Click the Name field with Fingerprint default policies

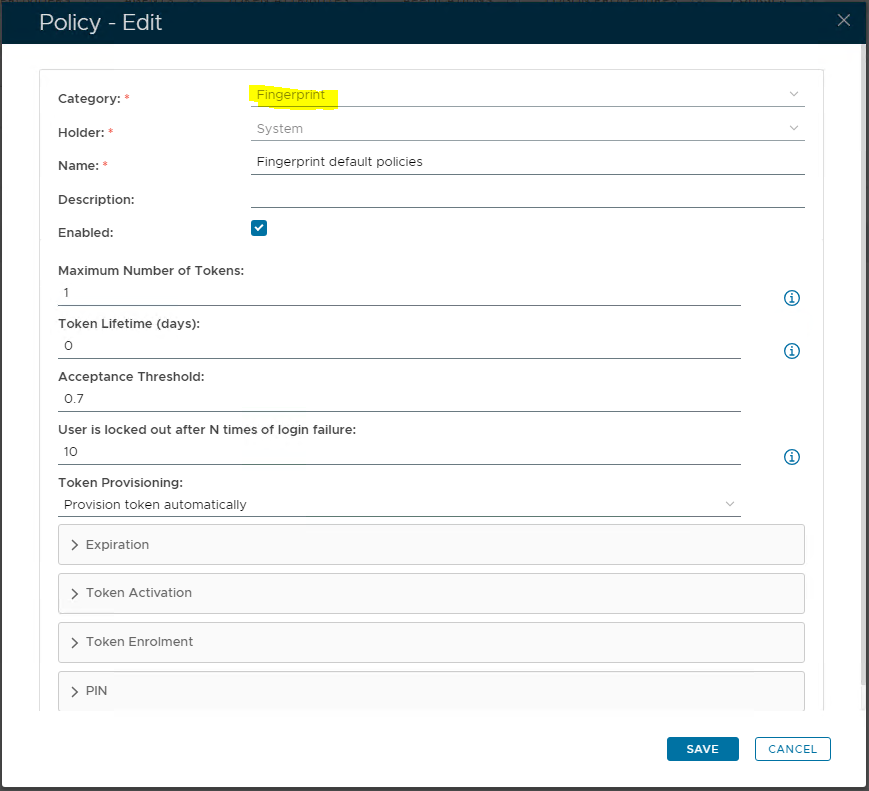click(527, 162)
